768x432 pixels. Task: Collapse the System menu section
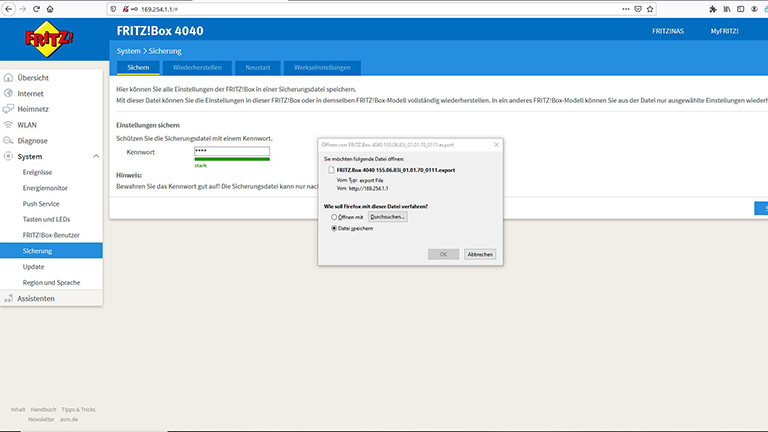click(x=96, y=157)
